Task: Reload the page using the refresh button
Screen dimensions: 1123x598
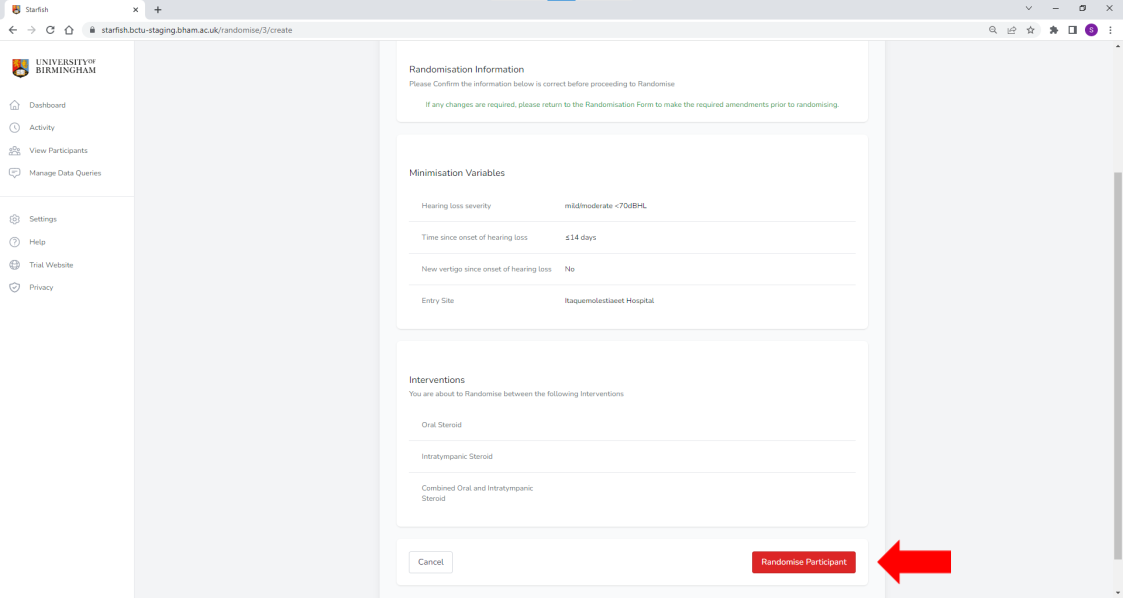Action: tap(50, 30)
